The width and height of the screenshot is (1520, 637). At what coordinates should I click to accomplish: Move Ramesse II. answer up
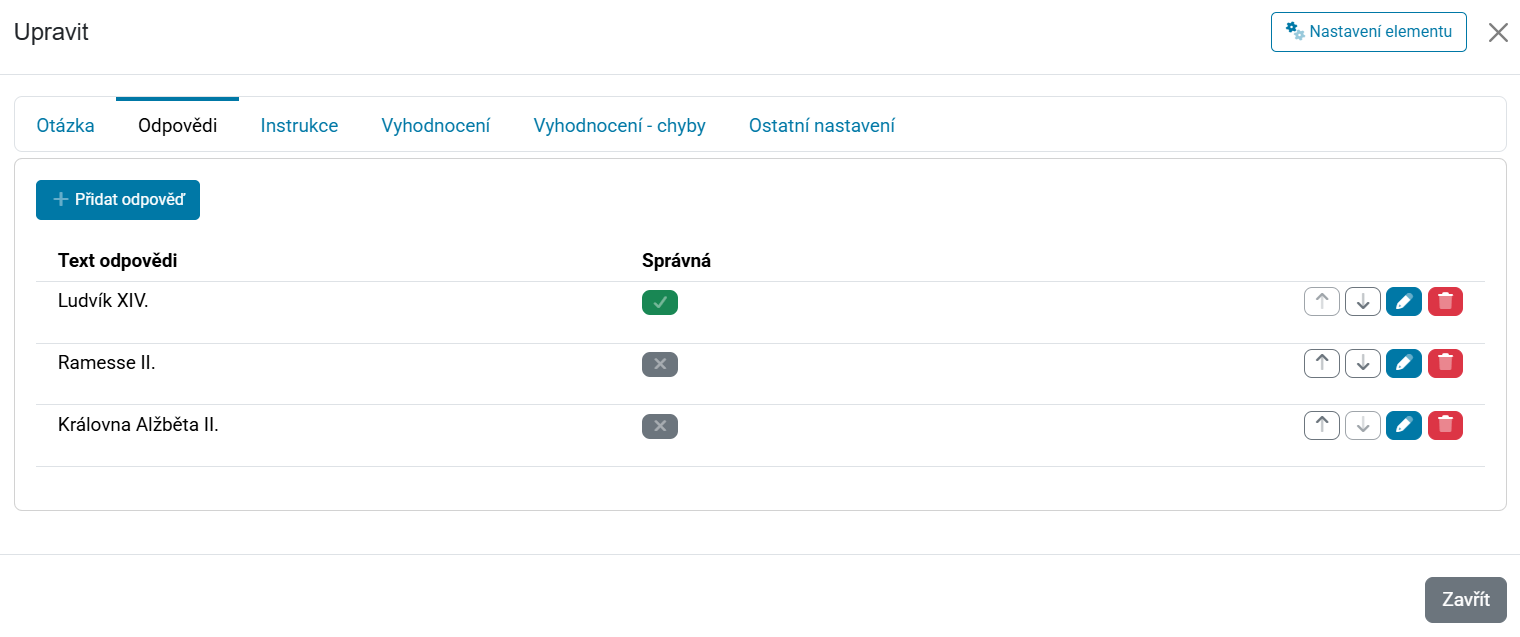1322,363
